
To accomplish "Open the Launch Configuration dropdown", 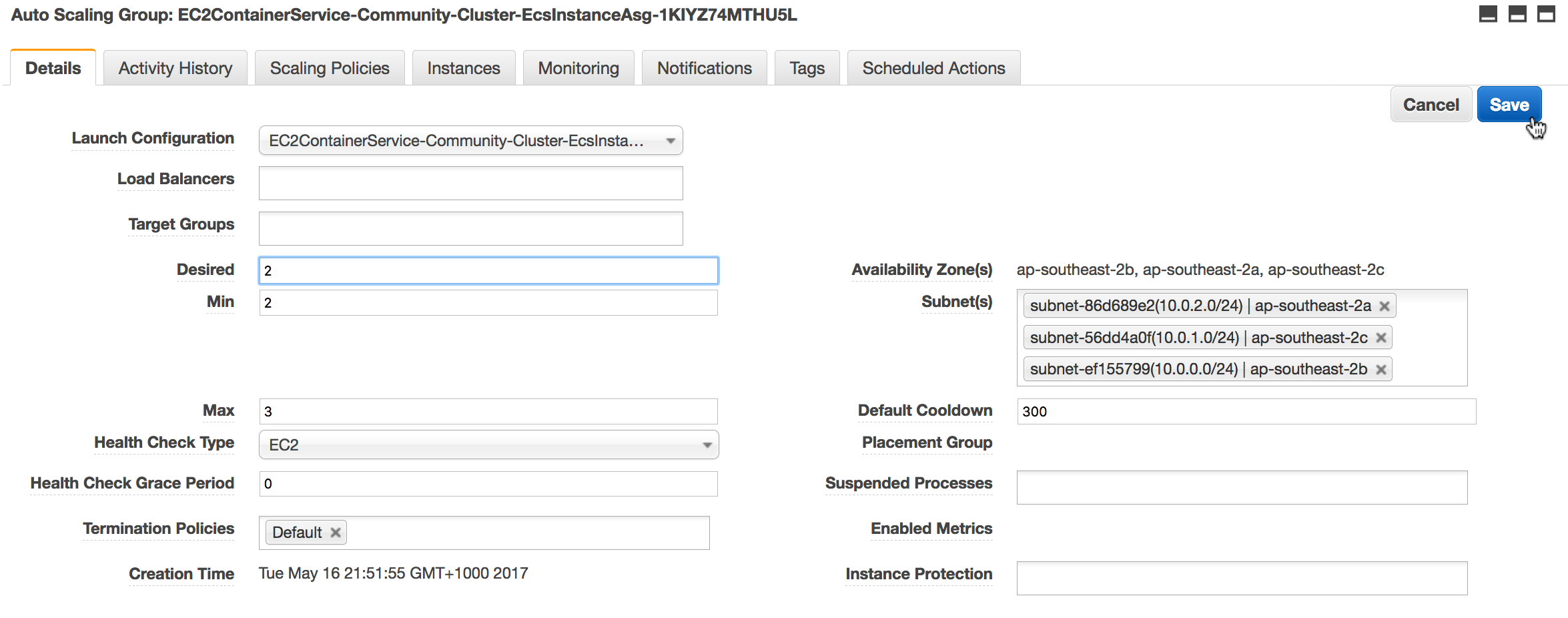I will 470,141.
